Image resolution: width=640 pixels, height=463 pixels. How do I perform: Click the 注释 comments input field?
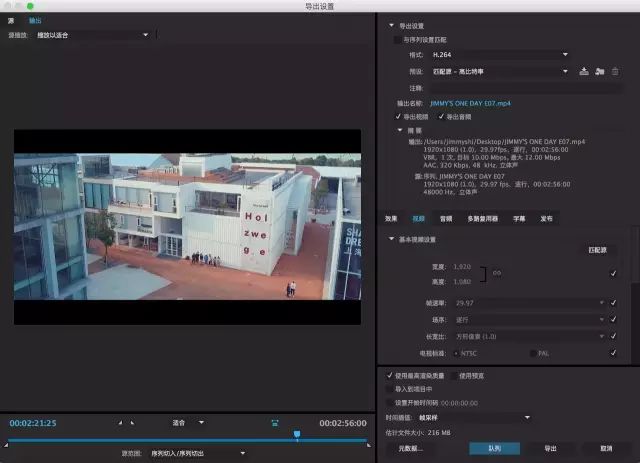pyautogui.click(x=527, y=88)
